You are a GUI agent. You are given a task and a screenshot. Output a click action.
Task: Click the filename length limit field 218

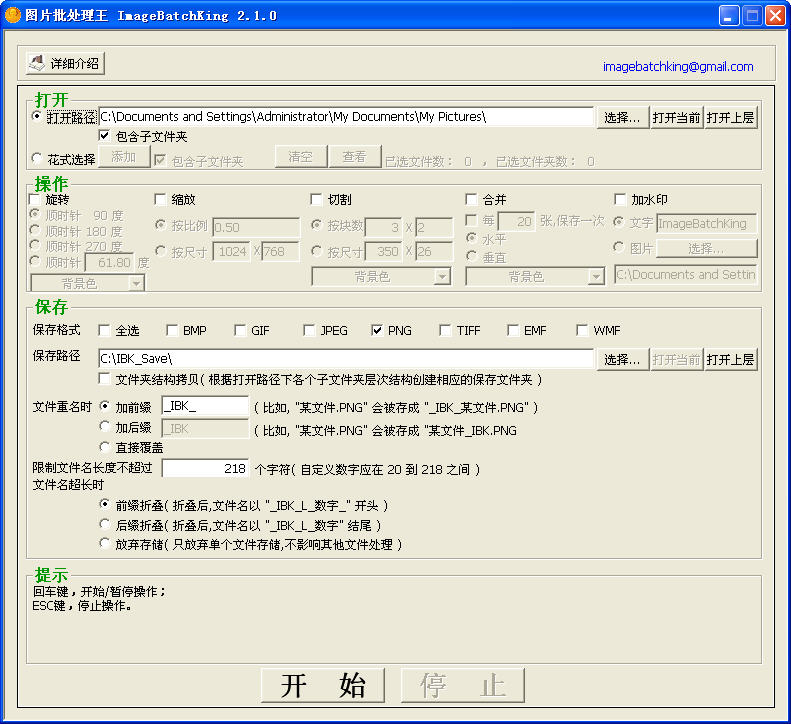pos(205,468)
